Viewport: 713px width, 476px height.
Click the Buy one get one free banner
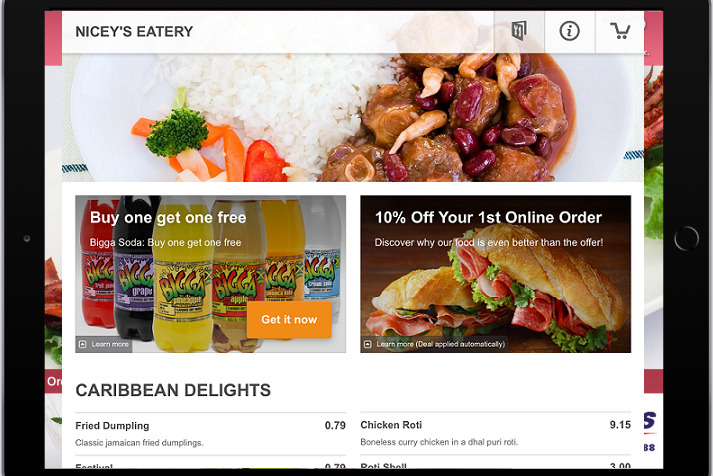coord(211,274)
